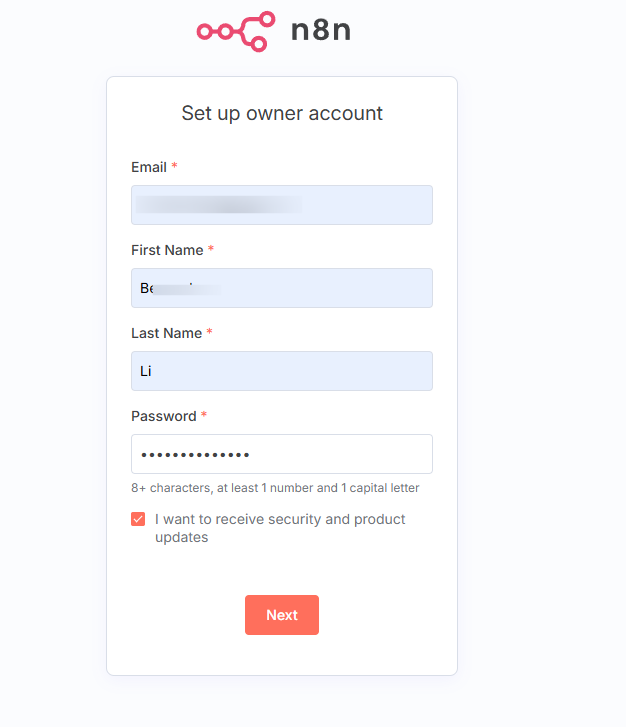Image resolution: width=626 pixels, height=727 pixels.
Task: Uncheck the security and product updates checkbox
Action: point(138,519)
